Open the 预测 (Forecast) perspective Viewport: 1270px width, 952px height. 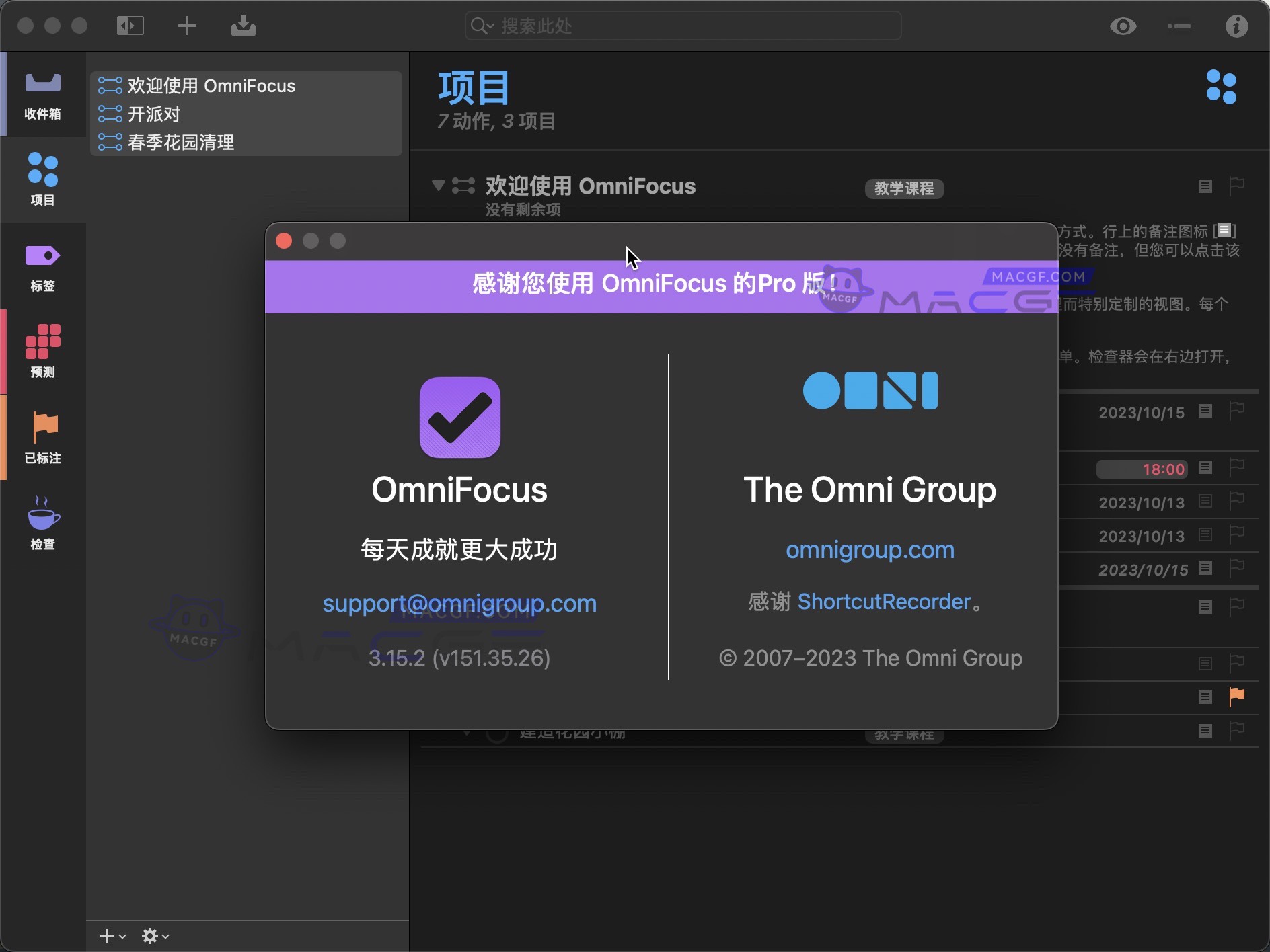[x=42, y=351]
